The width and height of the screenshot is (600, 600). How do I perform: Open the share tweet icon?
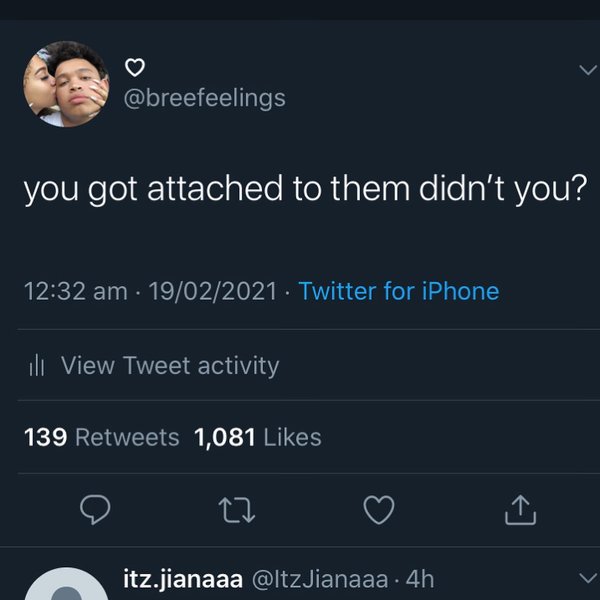(520, 511)
